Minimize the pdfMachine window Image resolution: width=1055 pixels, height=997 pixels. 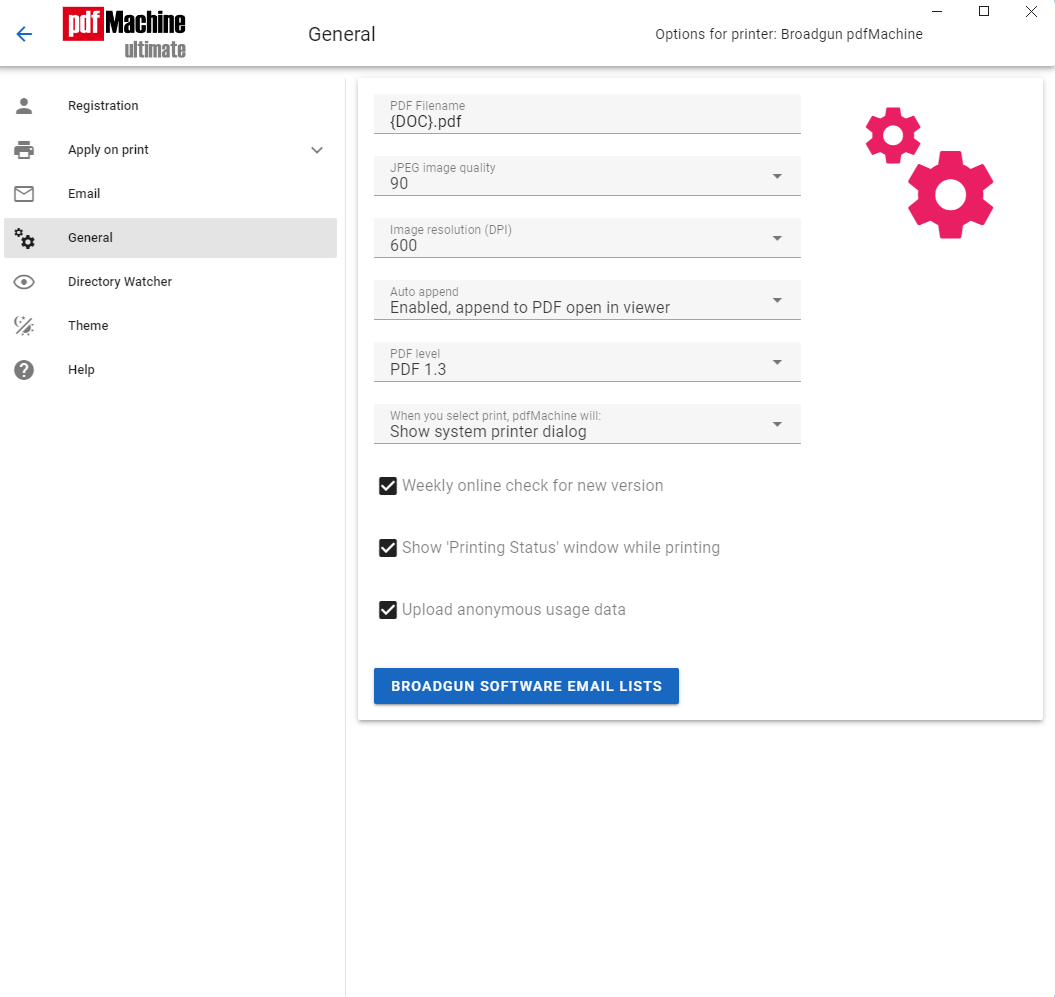coord(937,11)
